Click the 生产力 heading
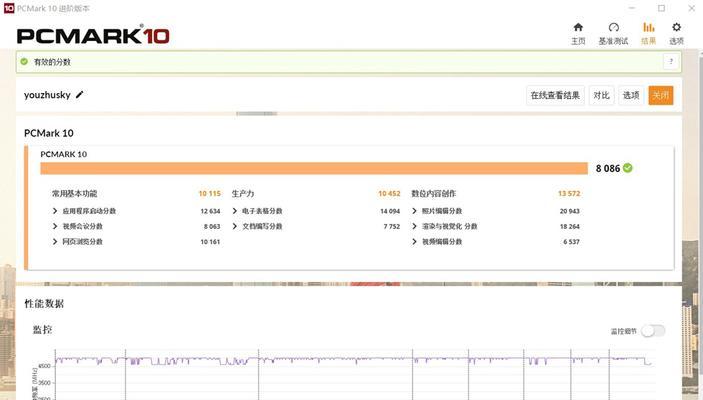This screenshot has height=400, width=703. point(243,193)
